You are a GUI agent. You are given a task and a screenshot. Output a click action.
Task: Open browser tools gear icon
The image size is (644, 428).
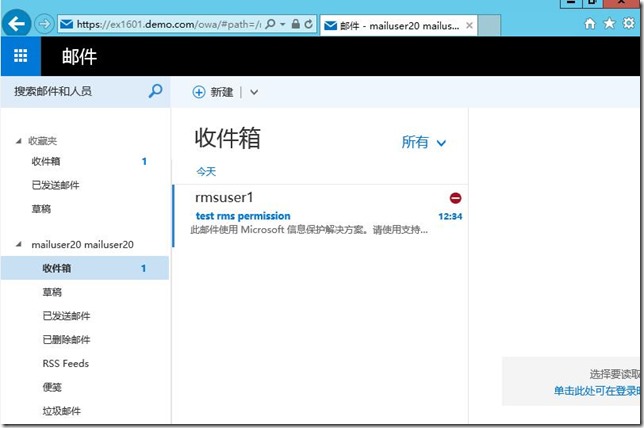click(x=629, y=23)
